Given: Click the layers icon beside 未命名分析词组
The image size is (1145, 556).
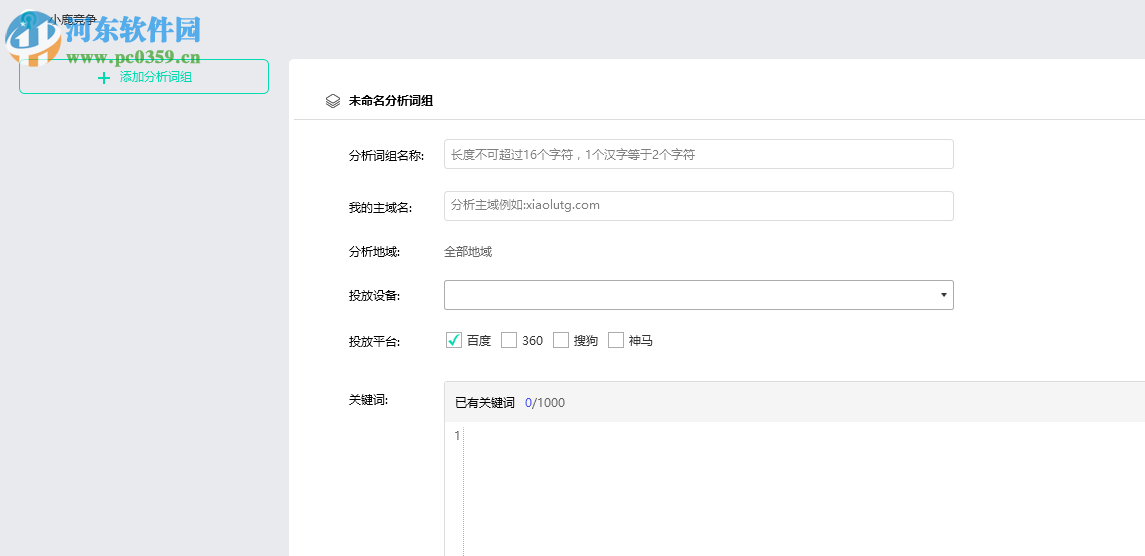Looking at the screenshot, I should pos(332,102).
